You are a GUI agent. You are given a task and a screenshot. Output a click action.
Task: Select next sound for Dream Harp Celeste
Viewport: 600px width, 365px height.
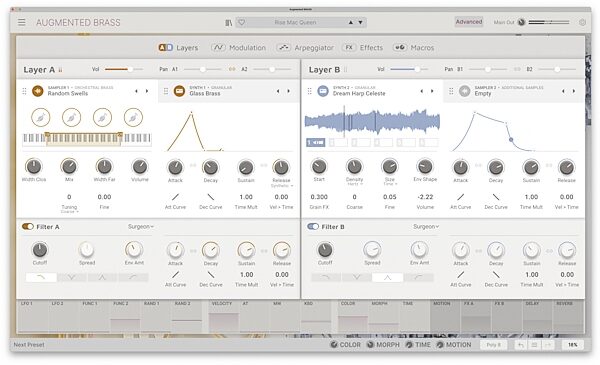(432, 91)
